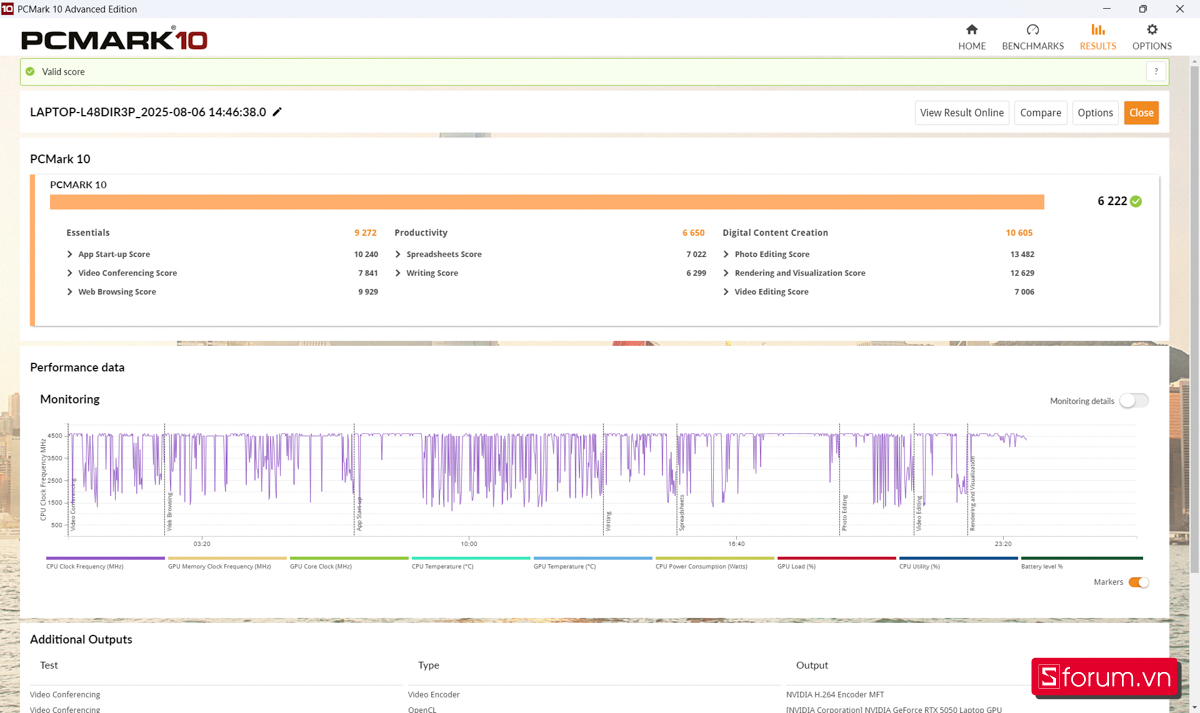Select GPU Load legend item

(837, 562)
